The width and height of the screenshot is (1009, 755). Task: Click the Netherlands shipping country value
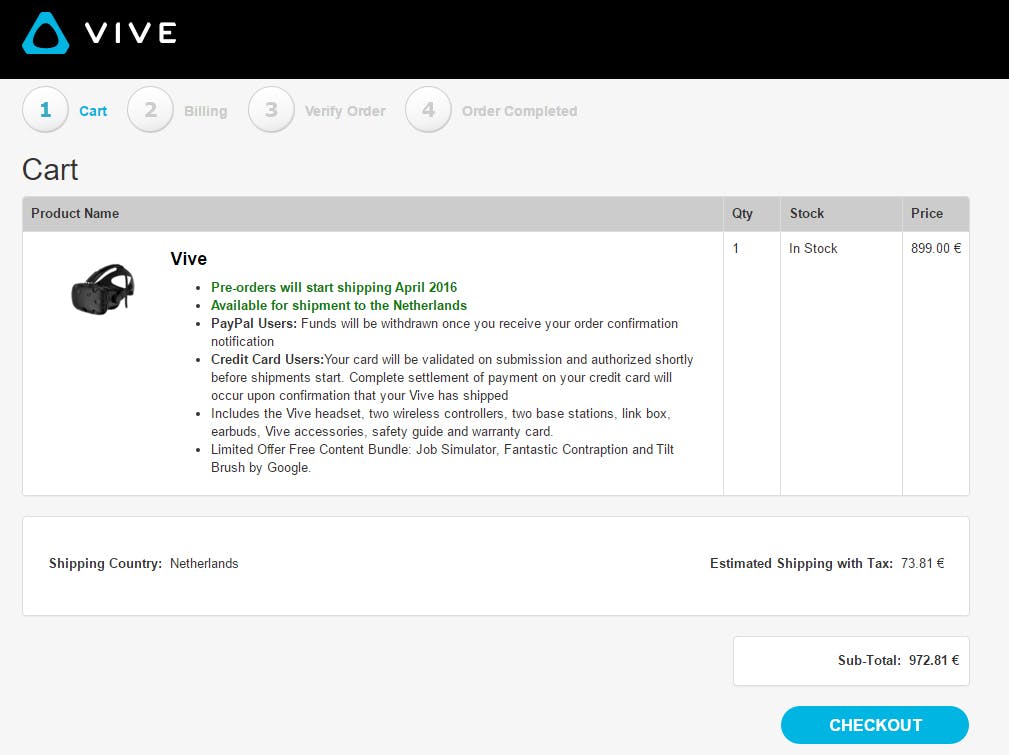click(x=204, y=563)
